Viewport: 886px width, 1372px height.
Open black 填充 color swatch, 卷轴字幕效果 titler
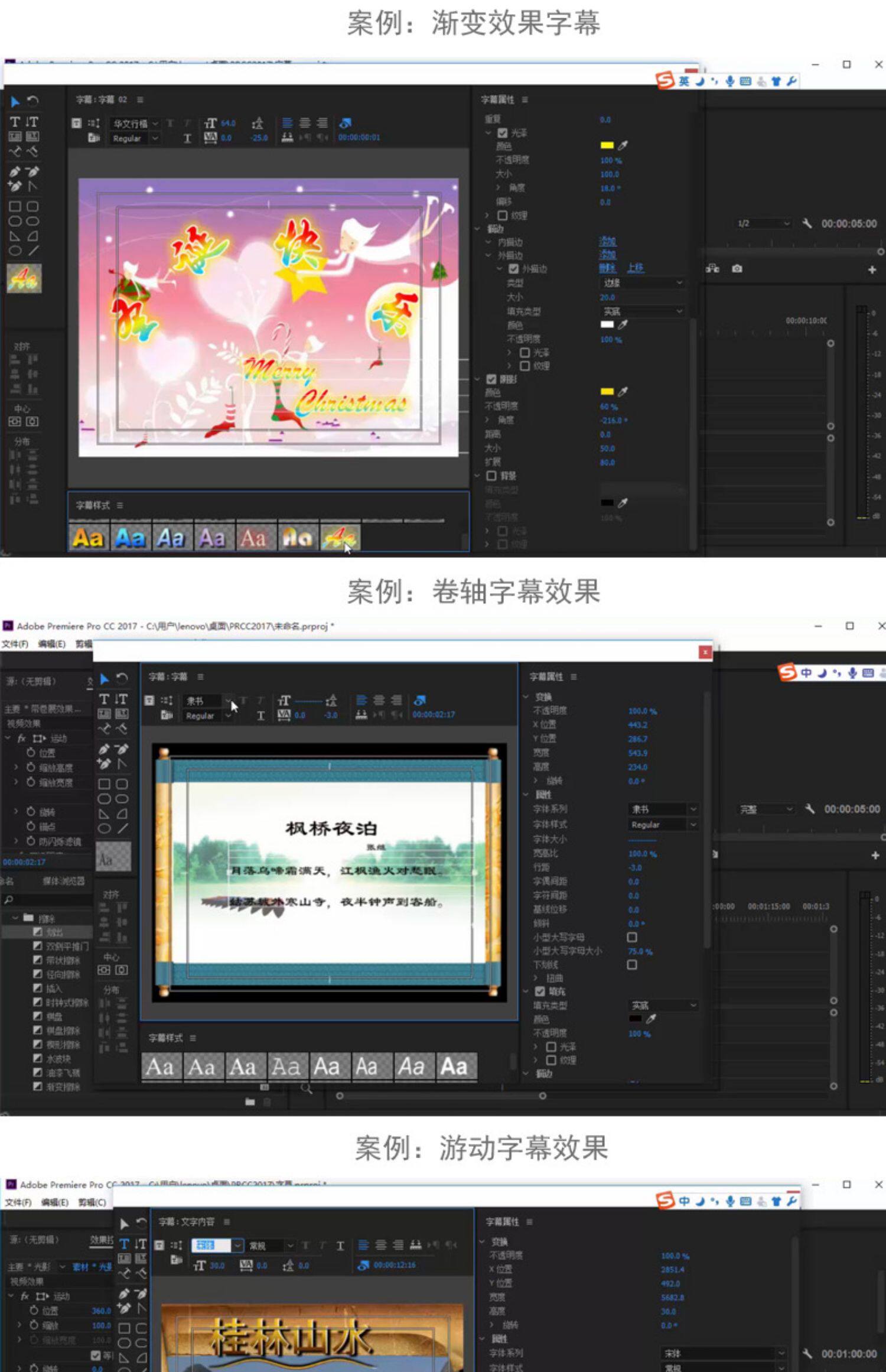[636, 1019]
